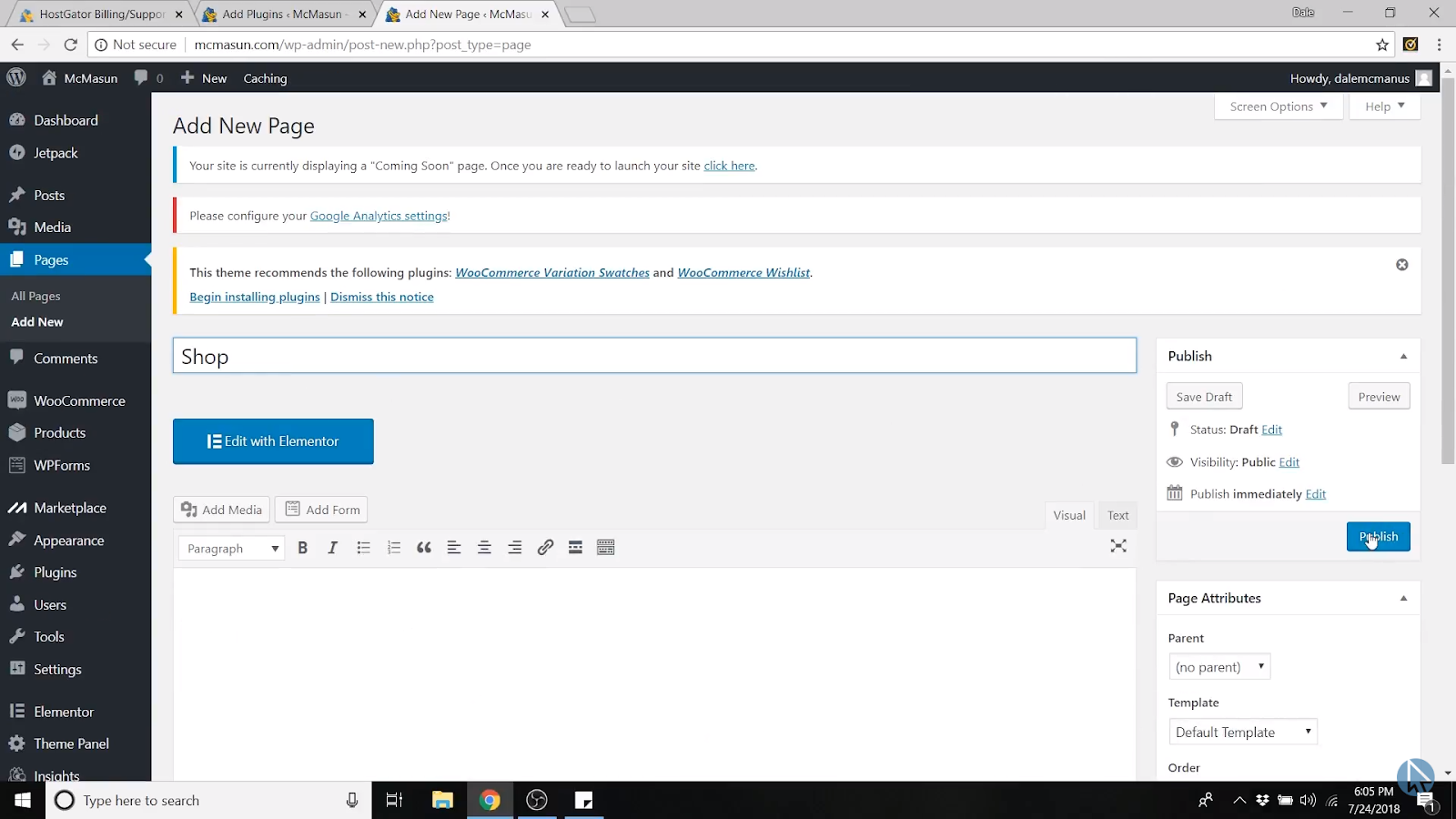Click the browser address bar URL

(362, 45)
